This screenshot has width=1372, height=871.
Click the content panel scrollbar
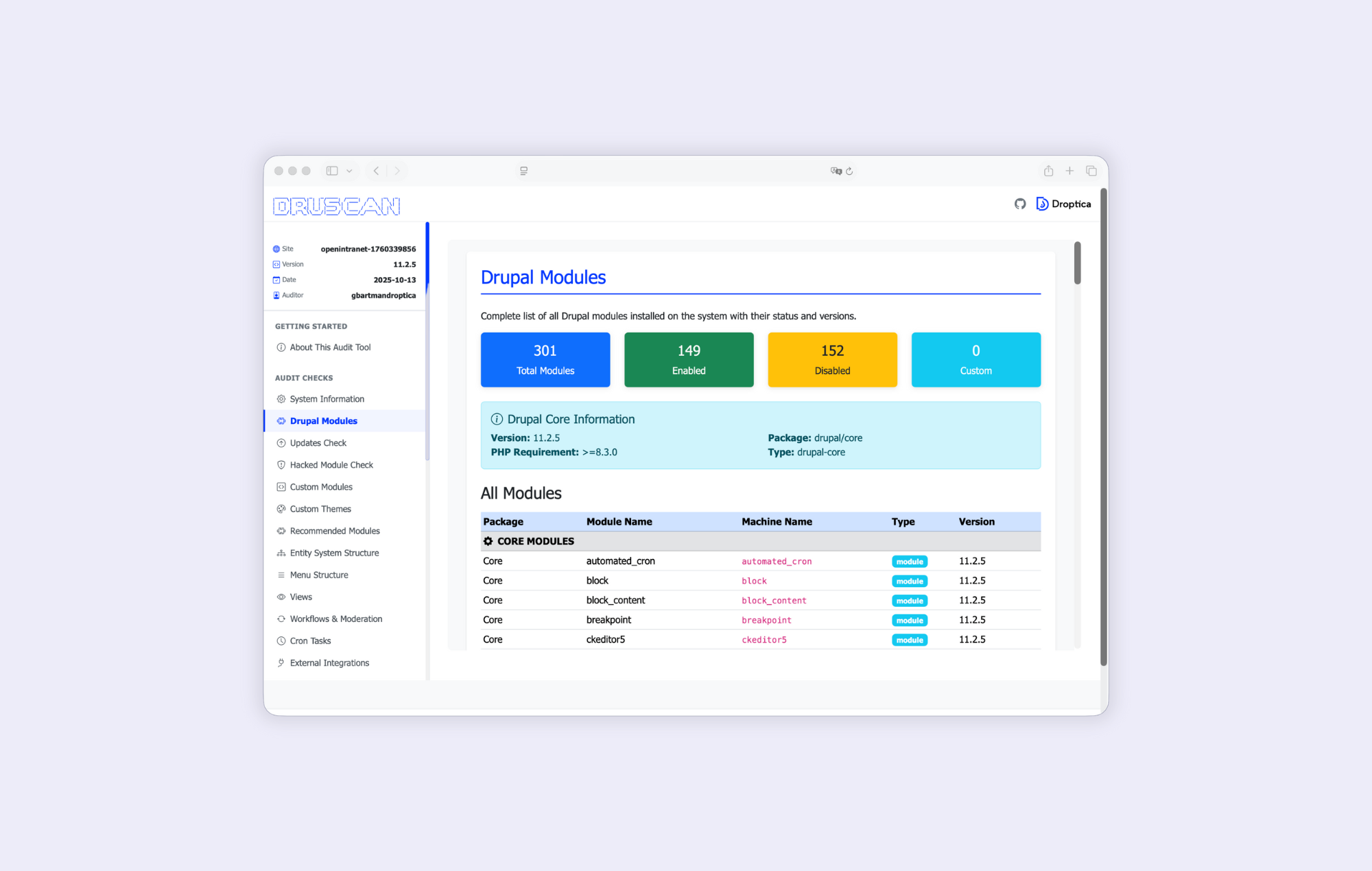coord(1077,263)
